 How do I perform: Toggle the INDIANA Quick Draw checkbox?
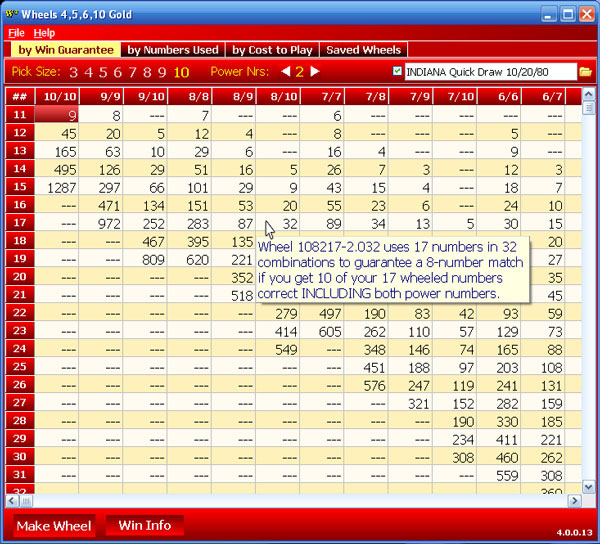tap(397, 71)
